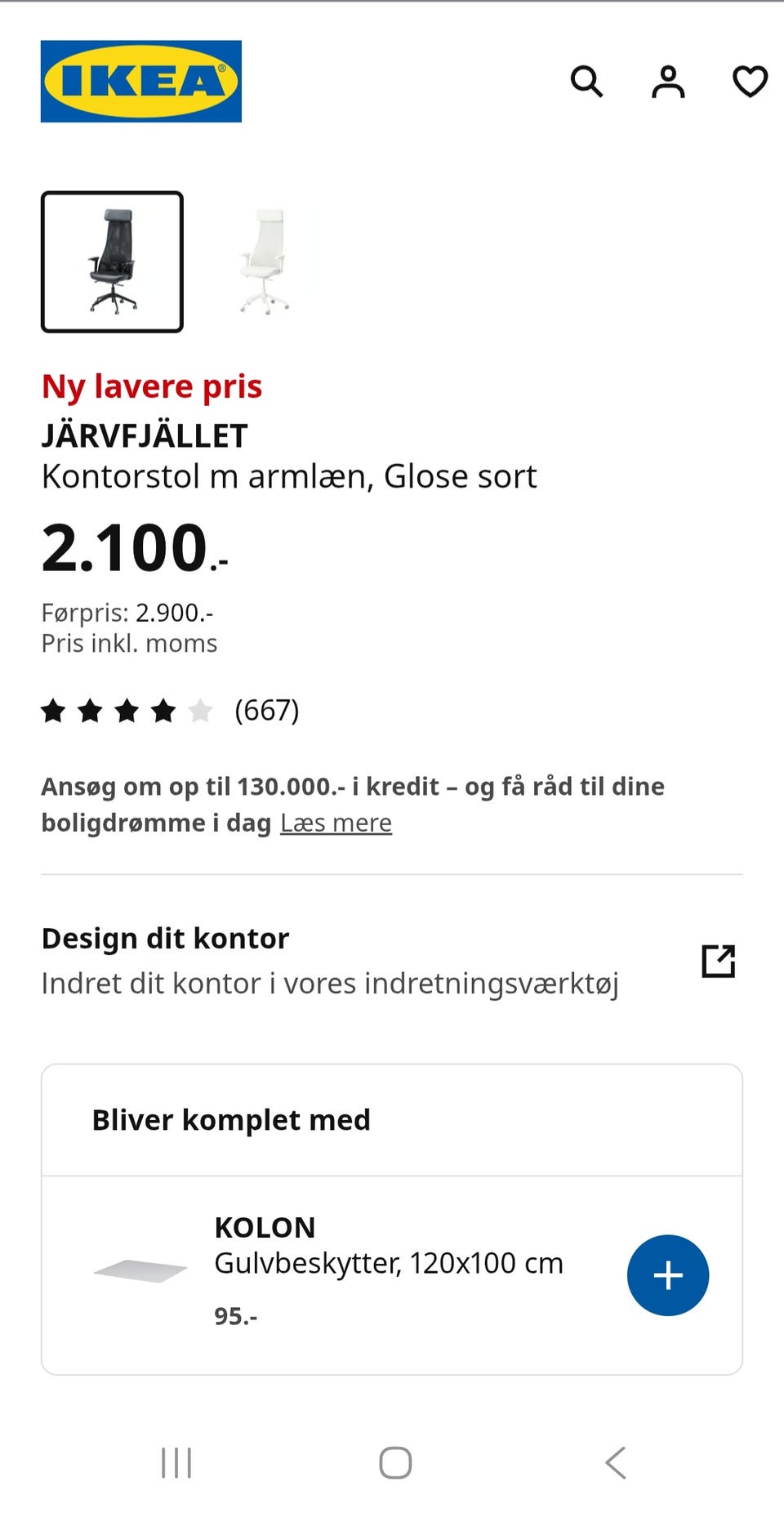Click the 'Læs mere' credit link
Screen dimensions: 784x1513
336,823
